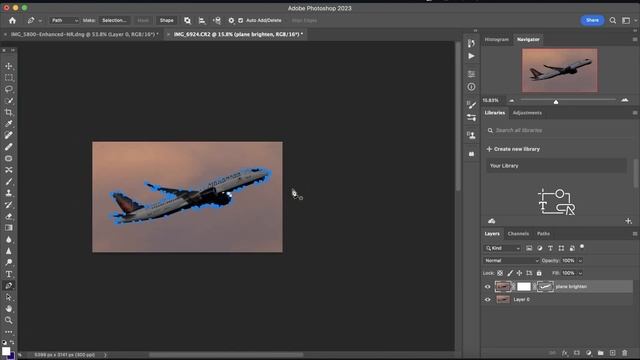640x360 pixels.
Task: Open the Path mode dropdown
Action: (64, 20)
